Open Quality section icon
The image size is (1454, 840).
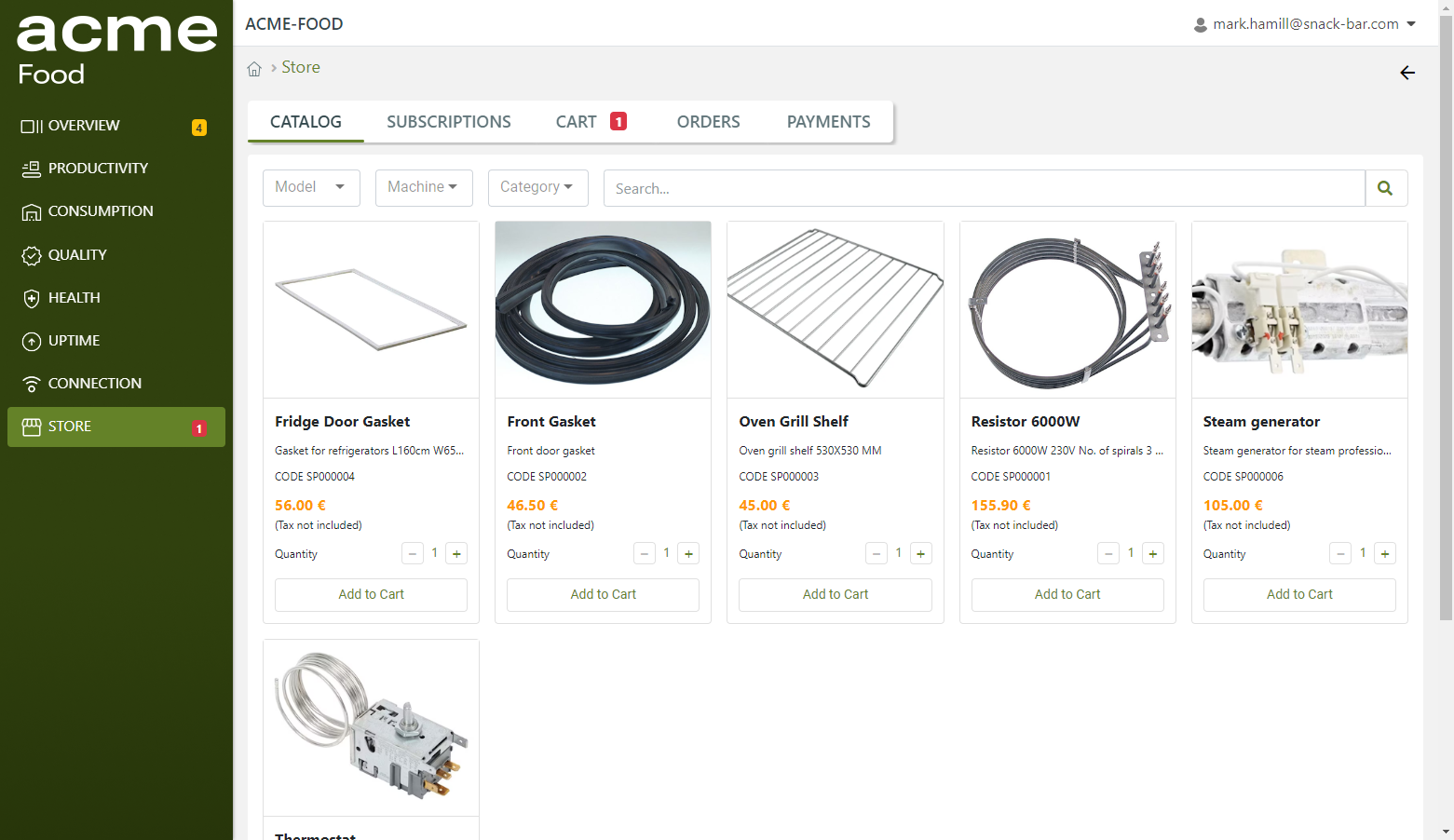pyautogui.click(x=32, y=255)
